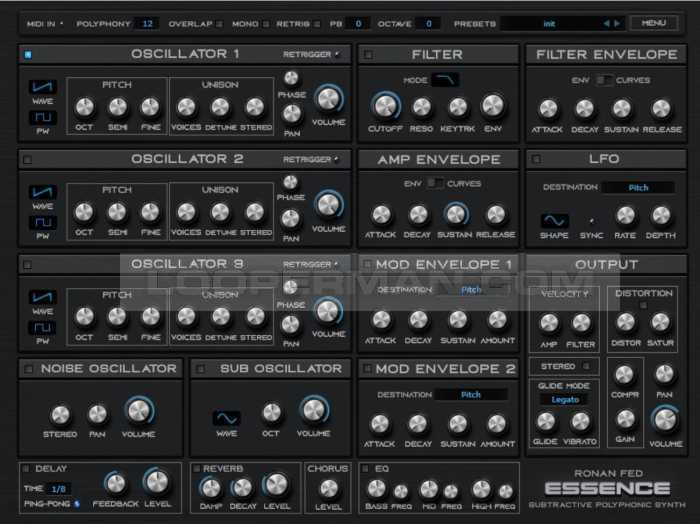Click the Polyphony value field
This screenshot has width=700, height=524.
[146, 22]
